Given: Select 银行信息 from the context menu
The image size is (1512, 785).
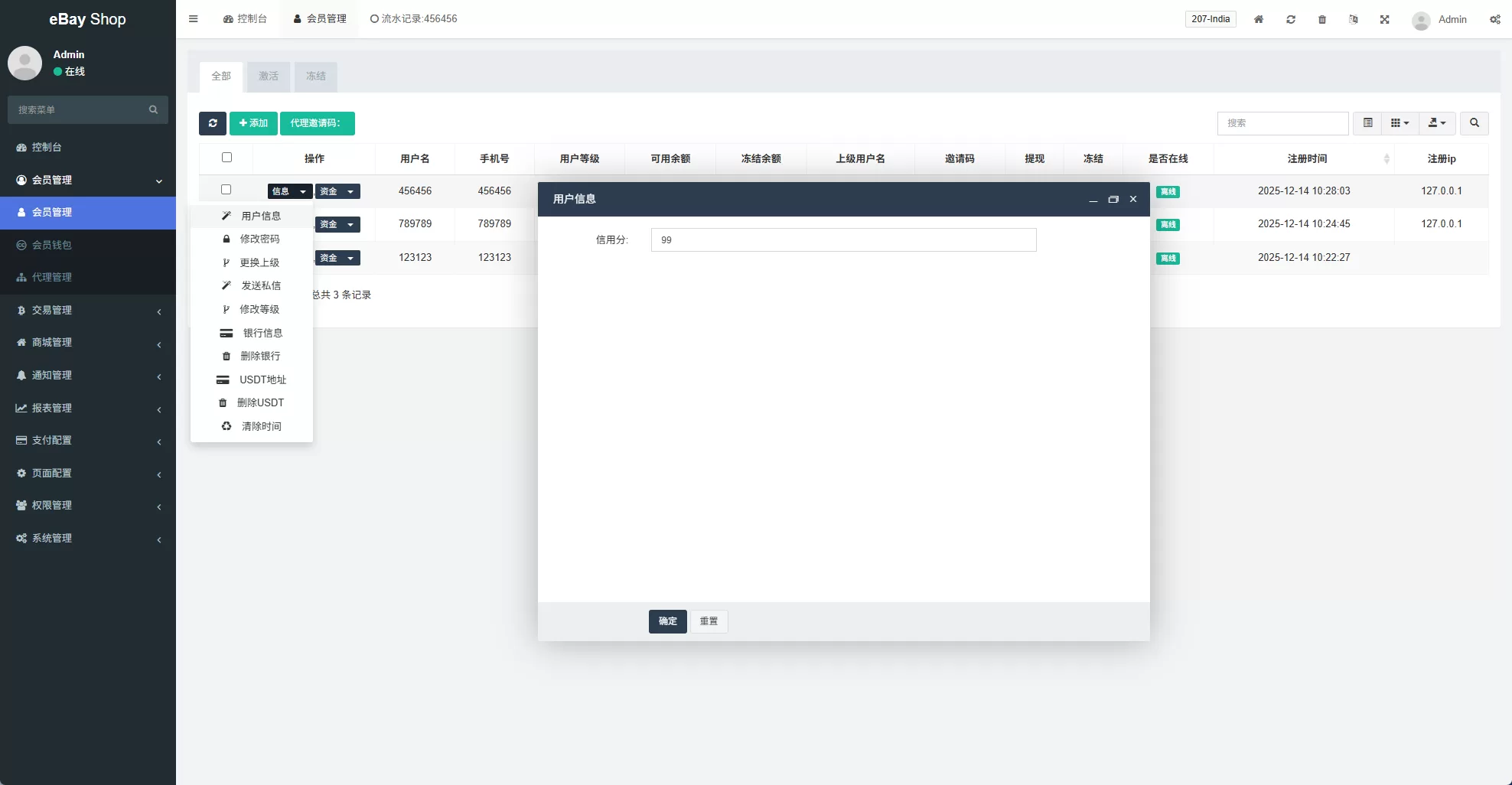Looking at the screenshot, I should pos(262,333).
